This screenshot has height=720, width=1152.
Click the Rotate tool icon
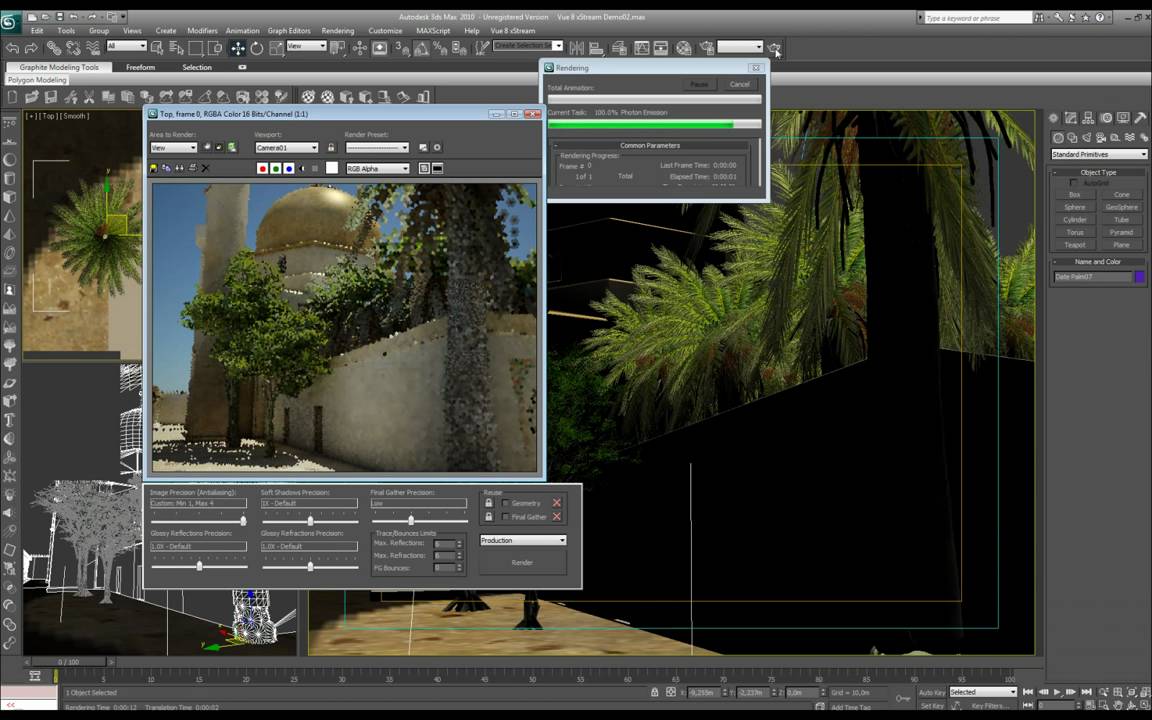click(x=257, y=48)
